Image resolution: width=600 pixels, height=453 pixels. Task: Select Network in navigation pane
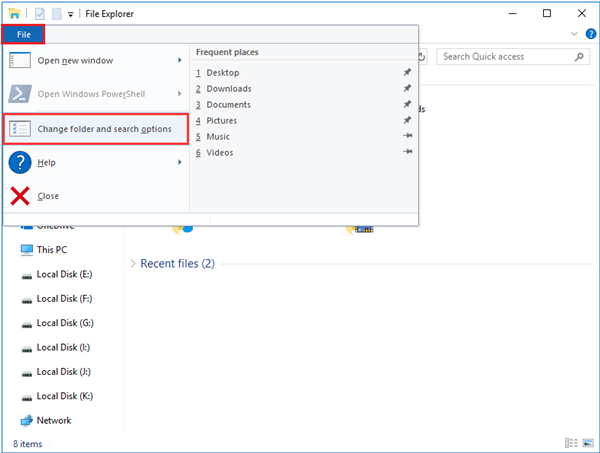[x=54, y=420]
